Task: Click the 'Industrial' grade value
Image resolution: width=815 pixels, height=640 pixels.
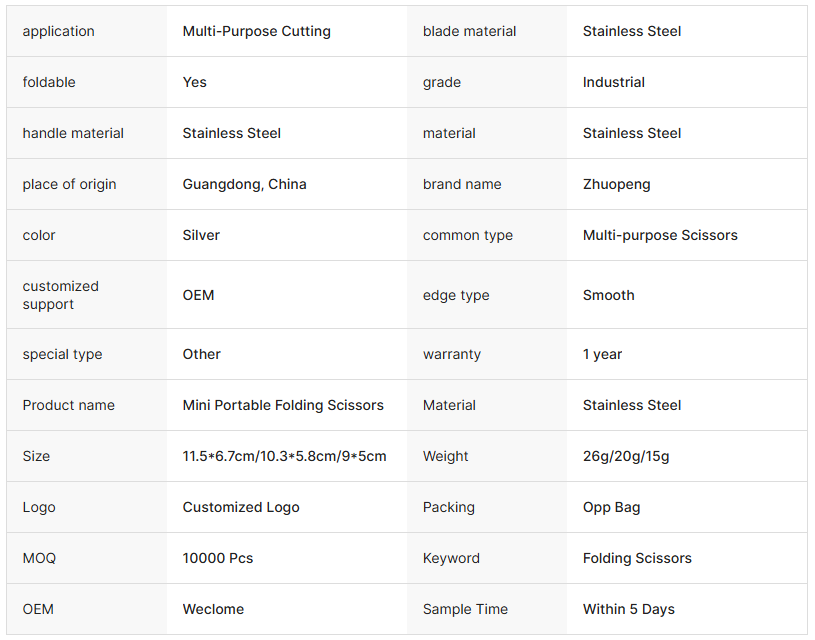Action: (613, 82)
